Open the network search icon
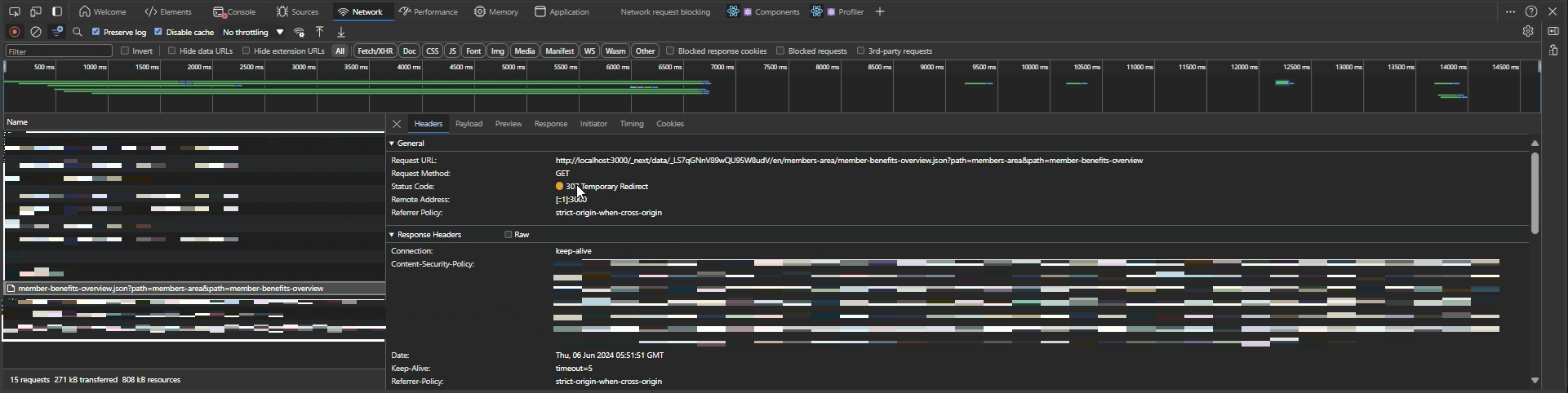 coord(78,32)
